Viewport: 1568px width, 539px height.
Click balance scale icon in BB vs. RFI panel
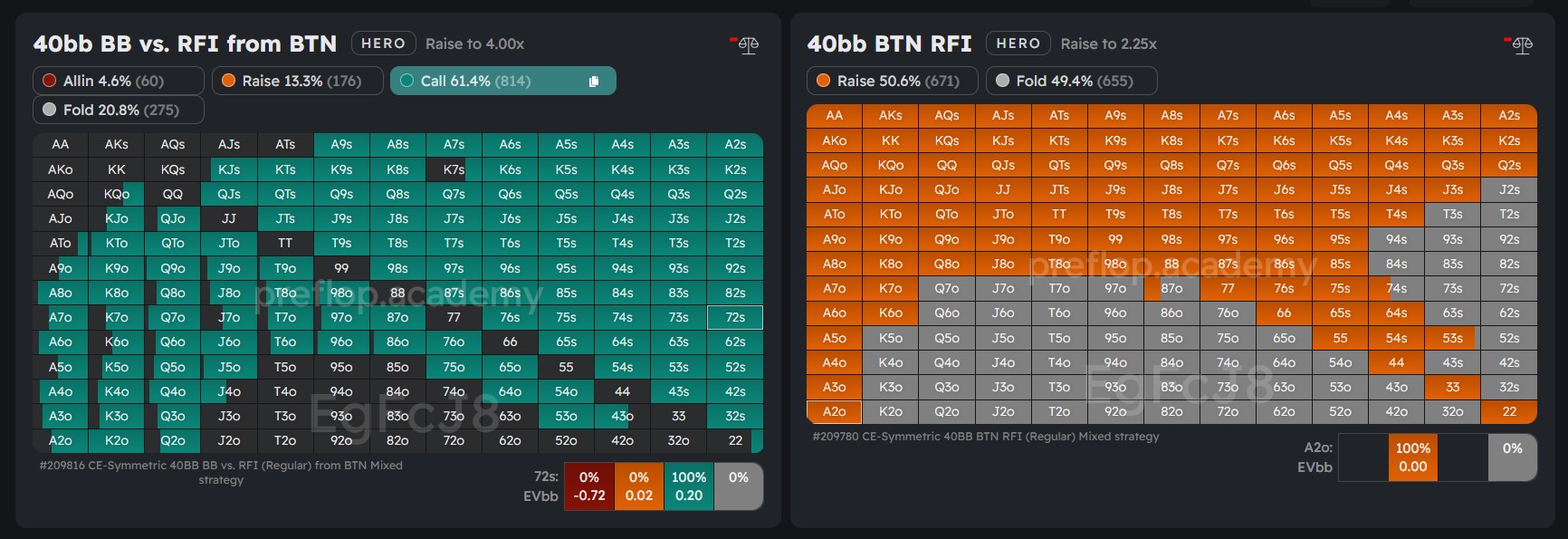click(x=747, y=44)
